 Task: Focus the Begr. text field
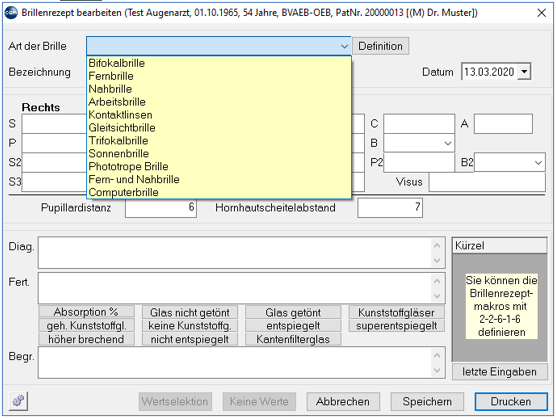(241, 362)
